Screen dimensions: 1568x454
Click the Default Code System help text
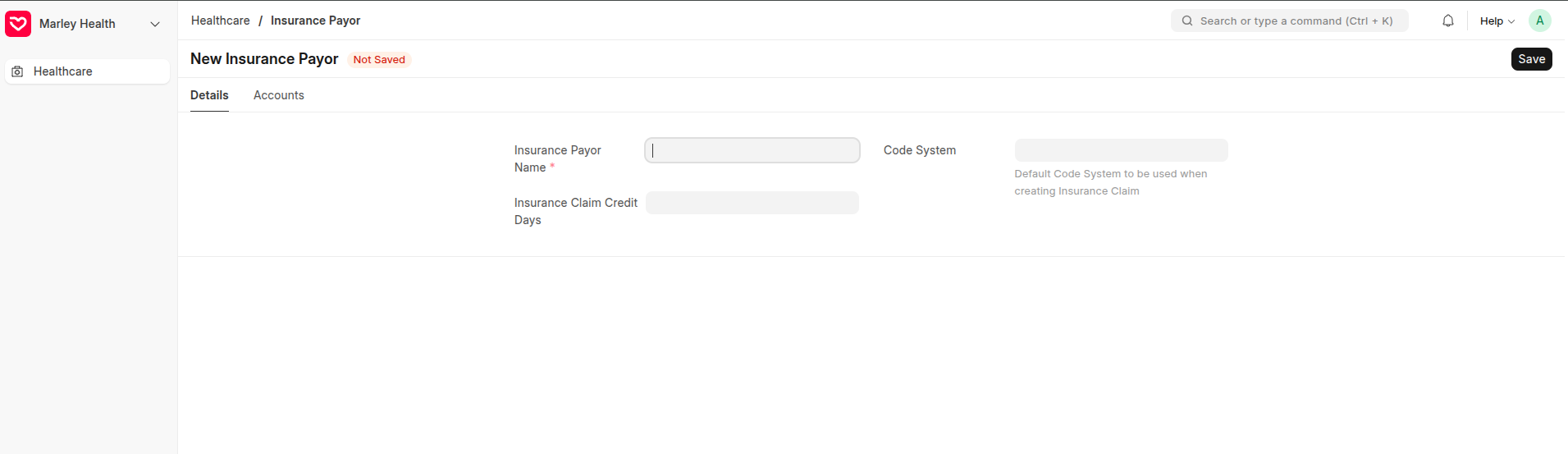[1111, 182]
